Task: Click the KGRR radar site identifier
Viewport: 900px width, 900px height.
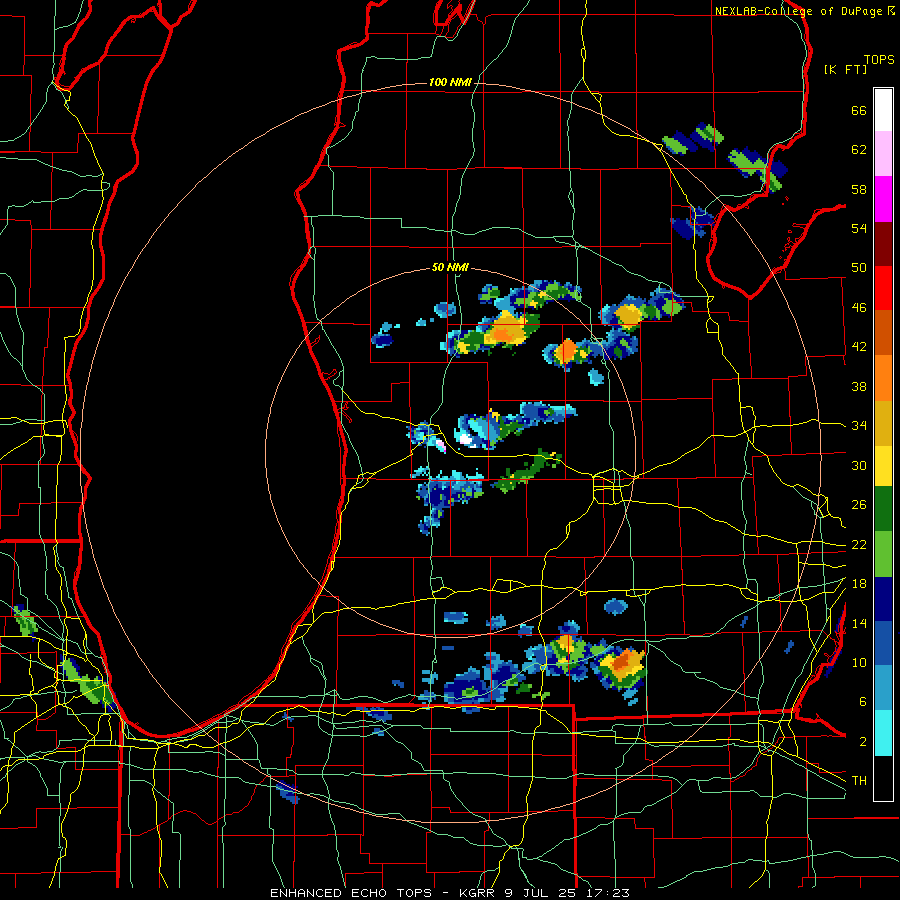Action: pyautogui.click(x=478, y=893)
